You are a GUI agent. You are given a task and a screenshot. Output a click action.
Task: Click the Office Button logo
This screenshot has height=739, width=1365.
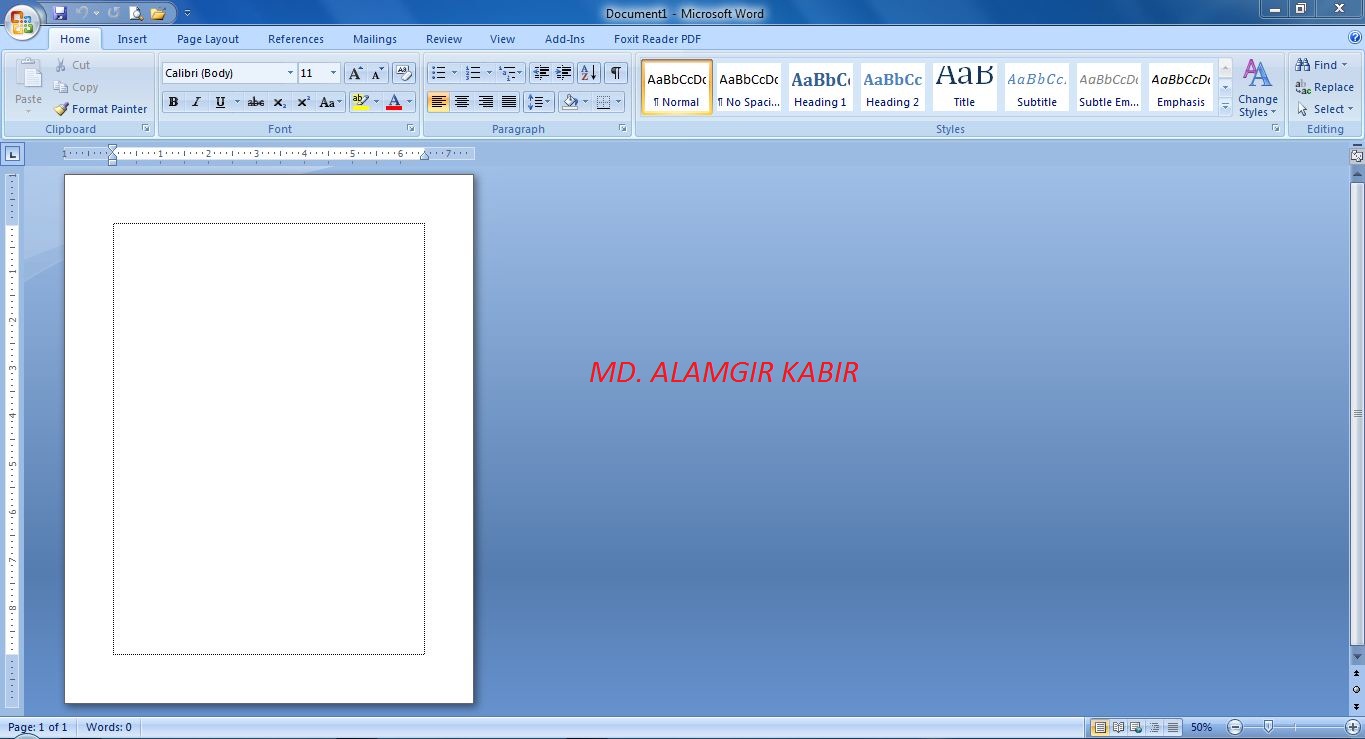coord(21,21)
